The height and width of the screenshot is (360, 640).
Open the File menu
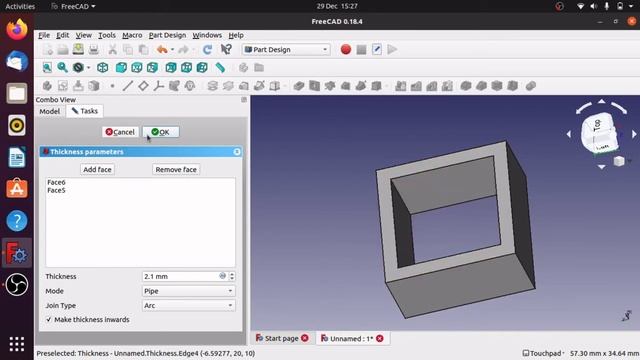click(44, 35)
